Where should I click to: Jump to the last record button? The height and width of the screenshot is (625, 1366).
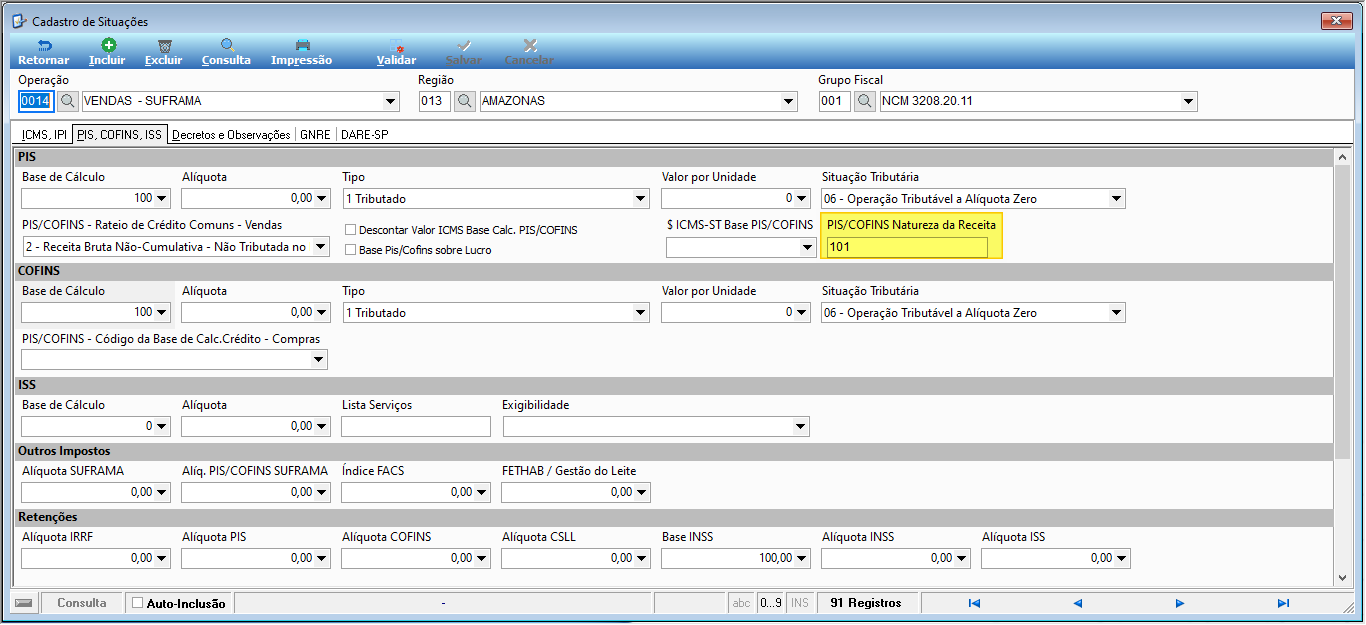1283,603
